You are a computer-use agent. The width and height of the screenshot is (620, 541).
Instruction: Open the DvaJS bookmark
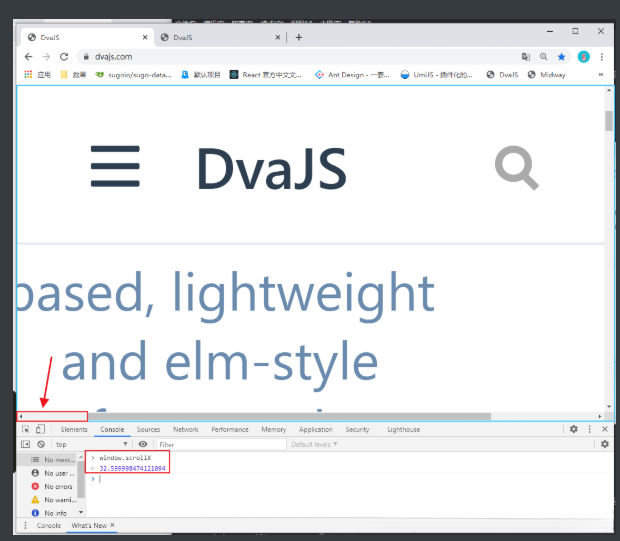pyautogui.click(x=502, y=74)
